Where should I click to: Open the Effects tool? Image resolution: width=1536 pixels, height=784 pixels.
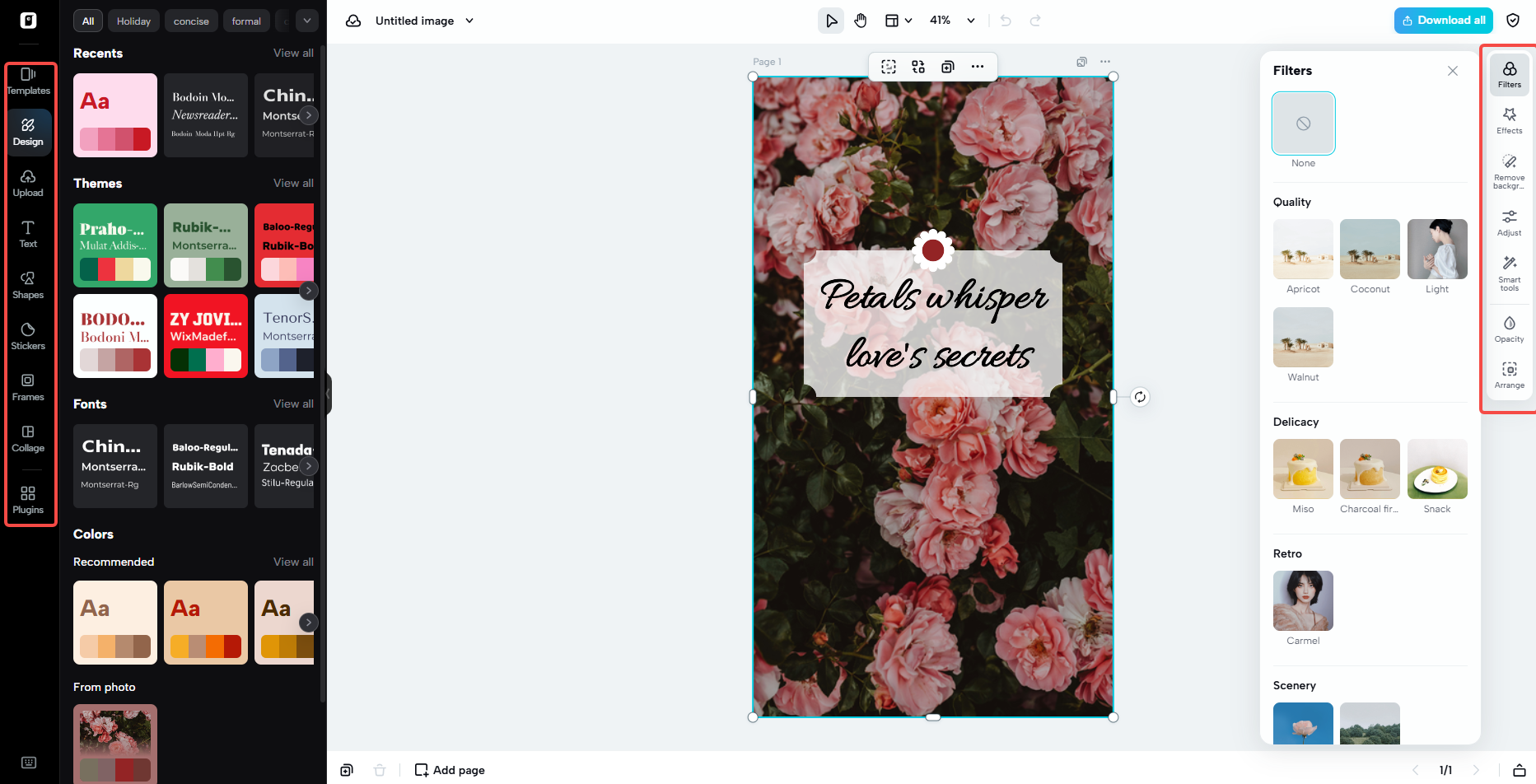click(1509, 120)
